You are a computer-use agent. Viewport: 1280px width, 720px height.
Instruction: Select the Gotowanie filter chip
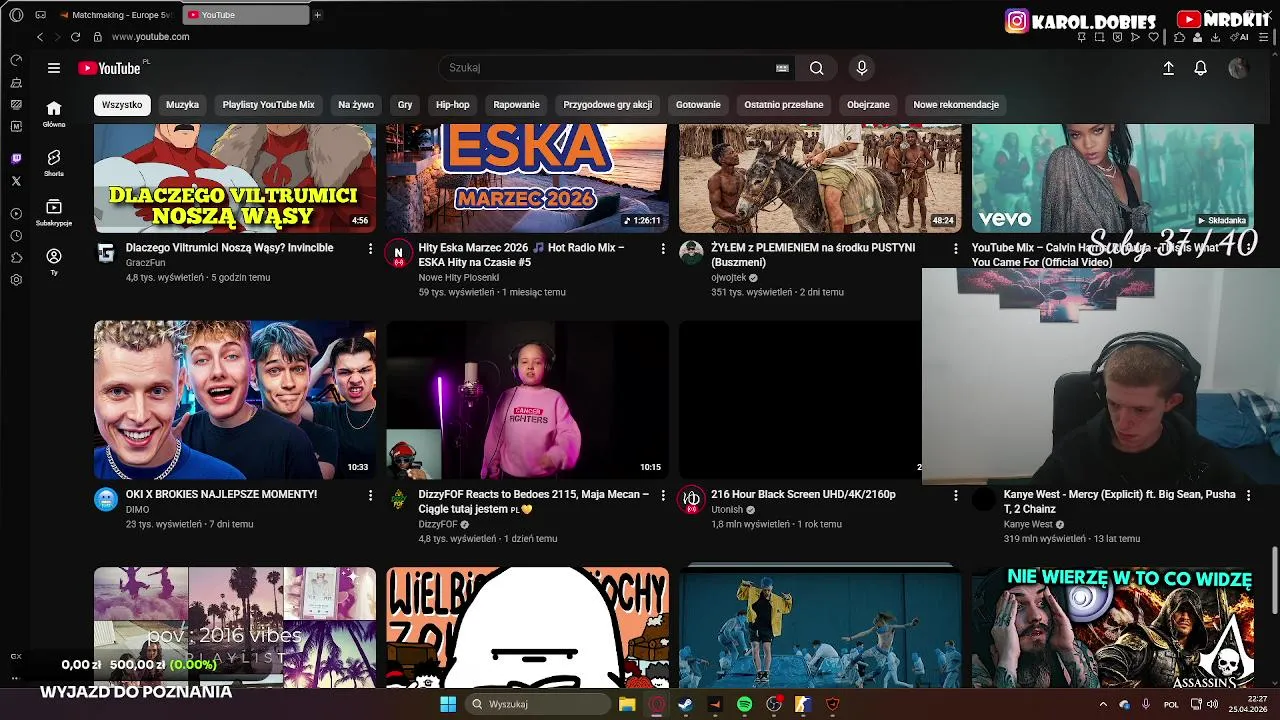point(698,105)
